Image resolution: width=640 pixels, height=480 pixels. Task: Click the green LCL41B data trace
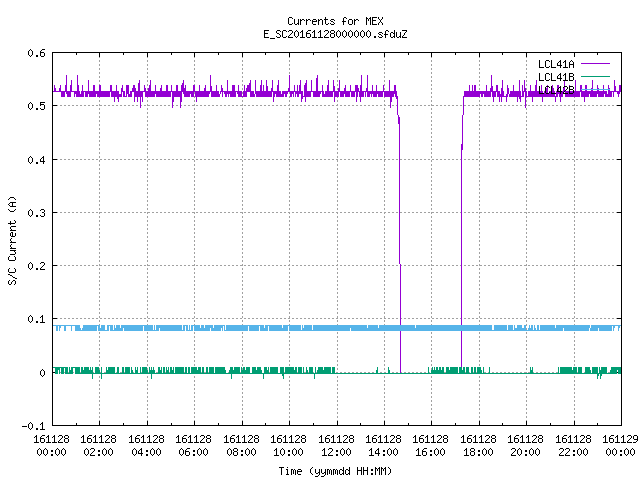337,371
